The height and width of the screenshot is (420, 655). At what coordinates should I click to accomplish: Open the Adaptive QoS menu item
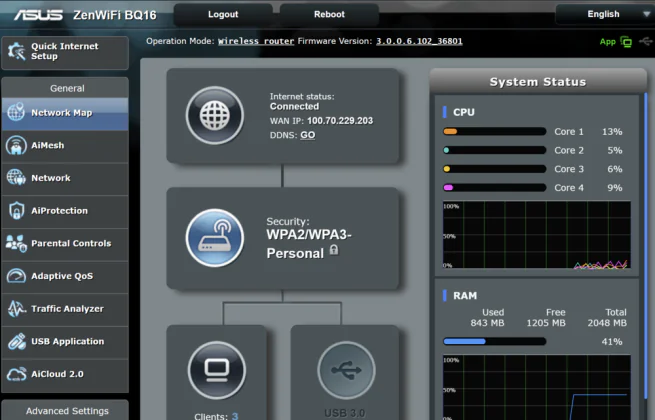point(65,276)
